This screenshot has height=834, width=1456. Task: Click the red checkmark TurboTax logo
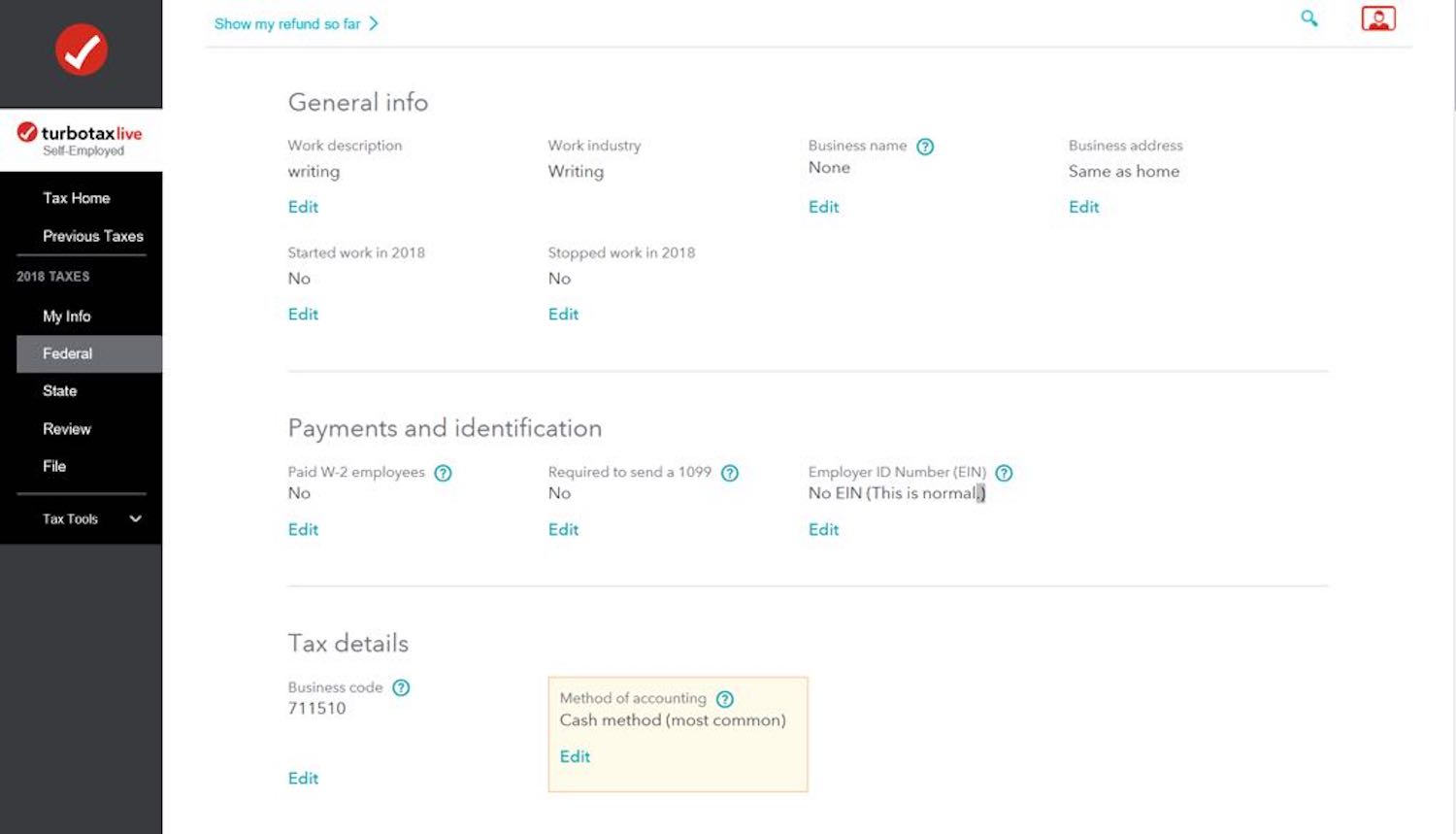coord(81,50)
